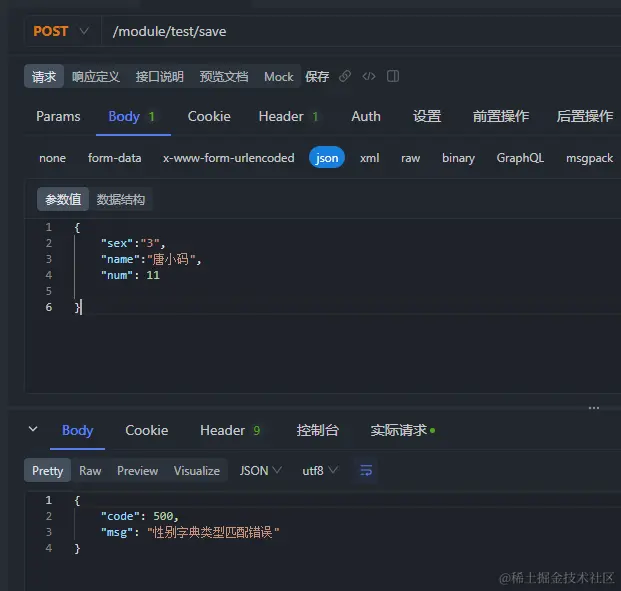
Task: Select the Visualize response view
Action: pyautogui.click(x=197, y=471)
